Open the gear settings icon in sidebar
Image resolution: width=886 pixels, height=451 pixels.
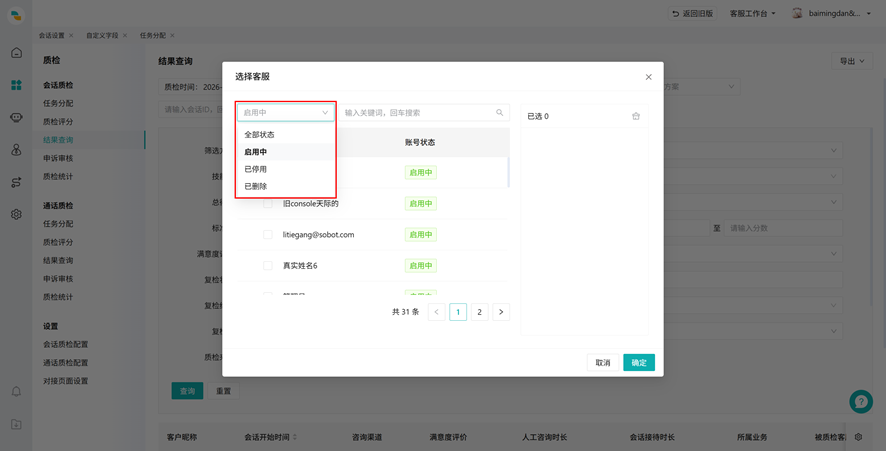click(16, 214)
